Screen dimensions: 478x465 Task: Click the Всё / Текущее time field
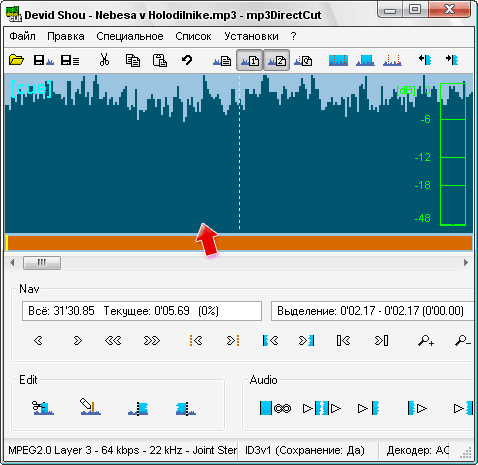pyautogui.click(x=142, y=311)
